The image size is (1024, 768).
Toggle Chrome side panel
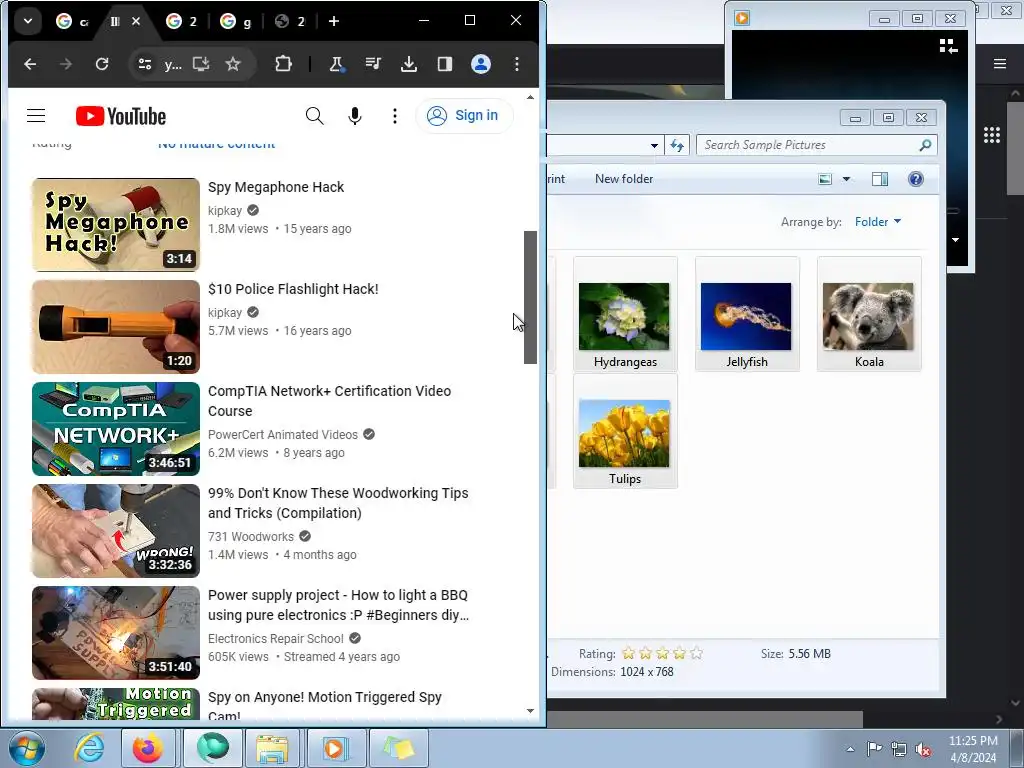445,64
